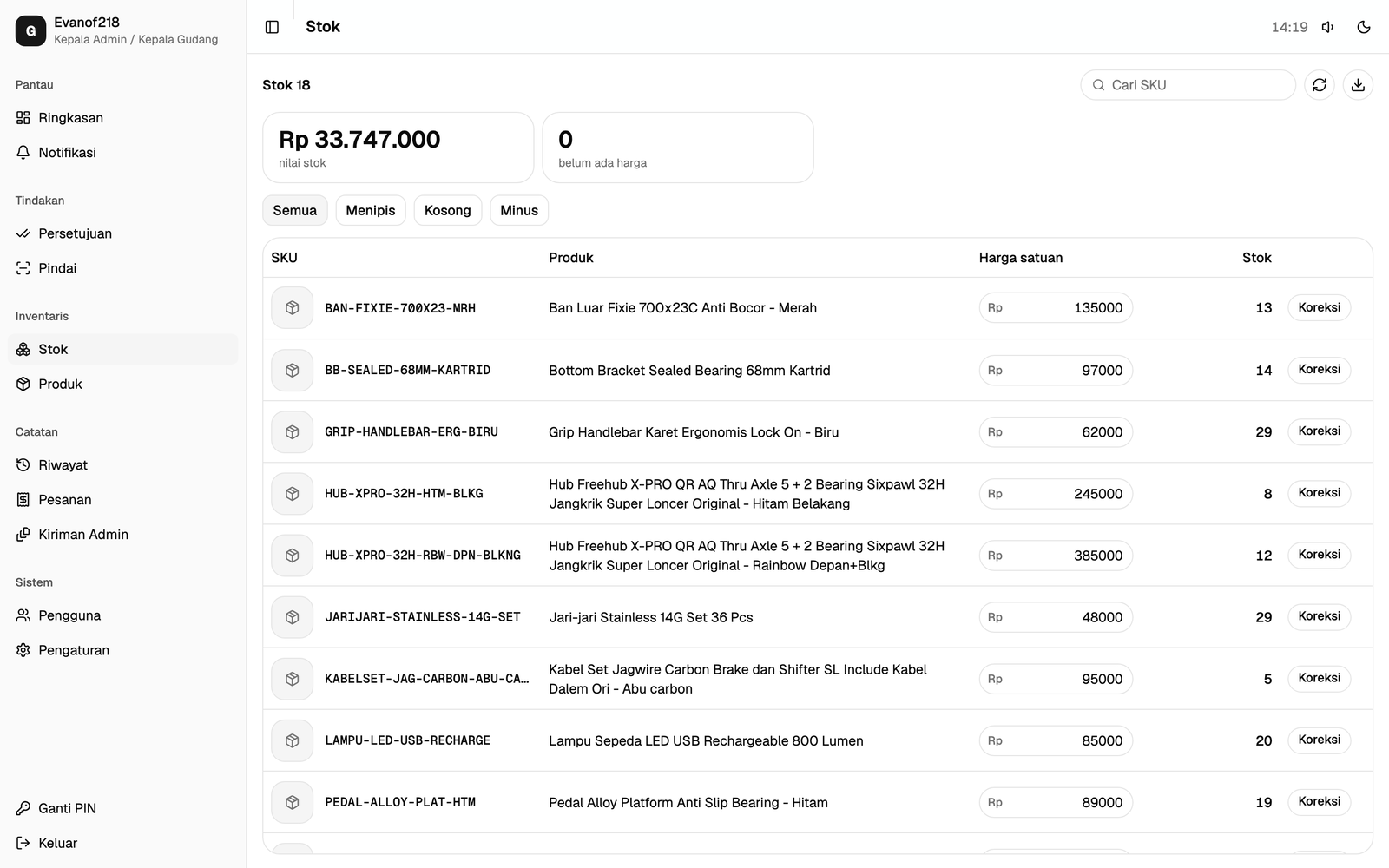
Task: Open Produk in the sidebar
Action: (122, 384)
